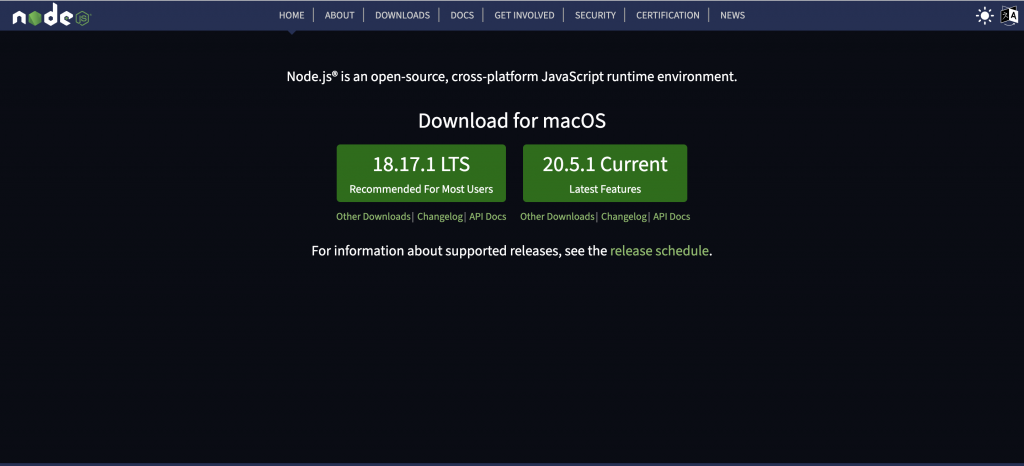The height and width of the screenshot is (466, 1024).
Task: Open the NEWS nav item
Action: pyautogui.click(x=732, y=15)
